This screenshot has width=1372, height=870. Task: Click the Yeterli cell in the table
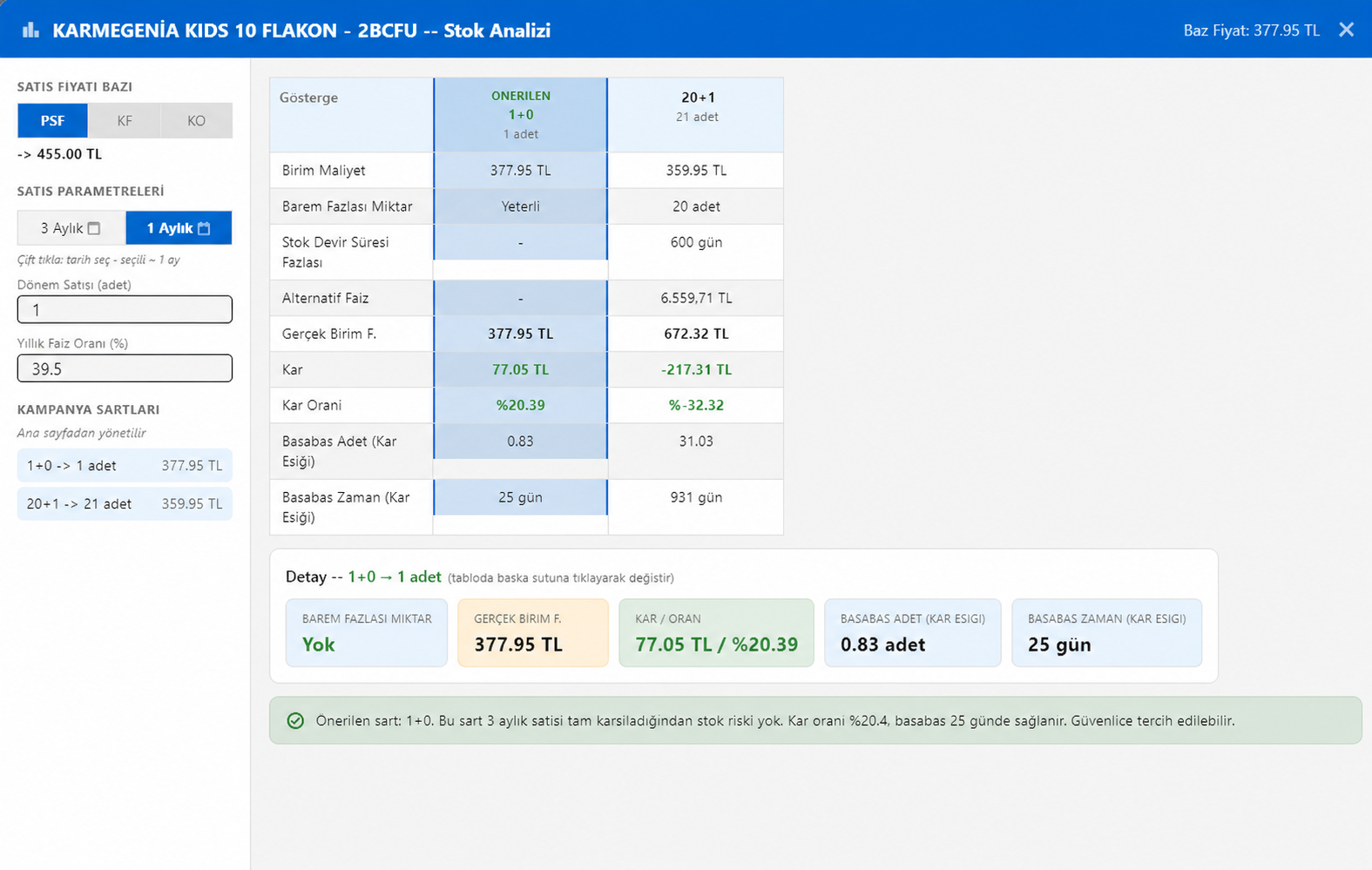[521, 206]
